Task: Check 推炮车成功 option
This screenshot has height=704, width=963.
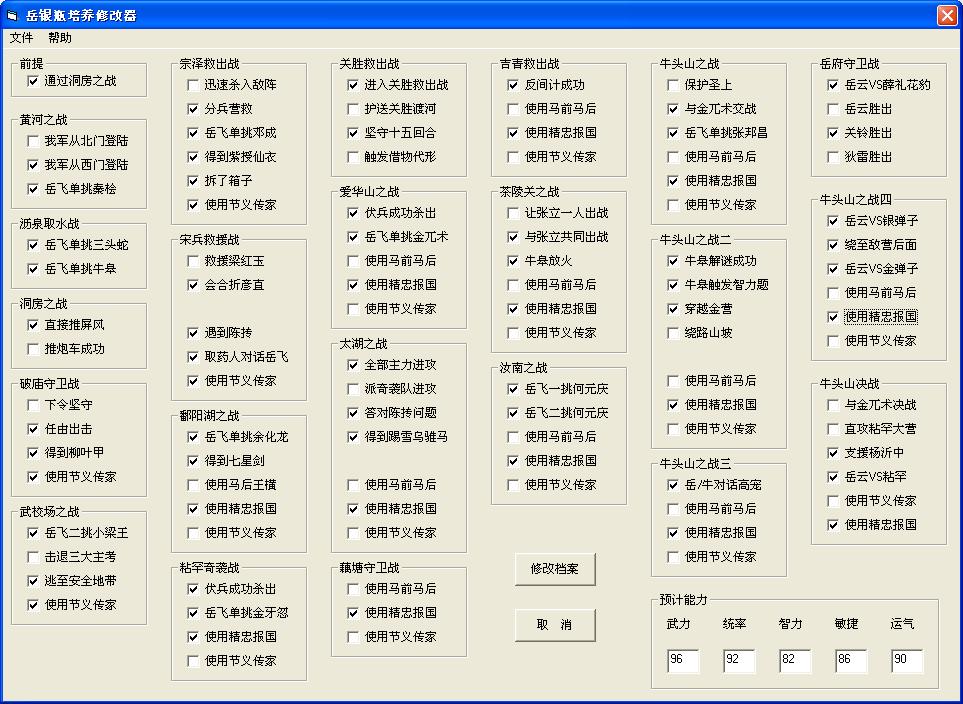Action: (33, 349)
